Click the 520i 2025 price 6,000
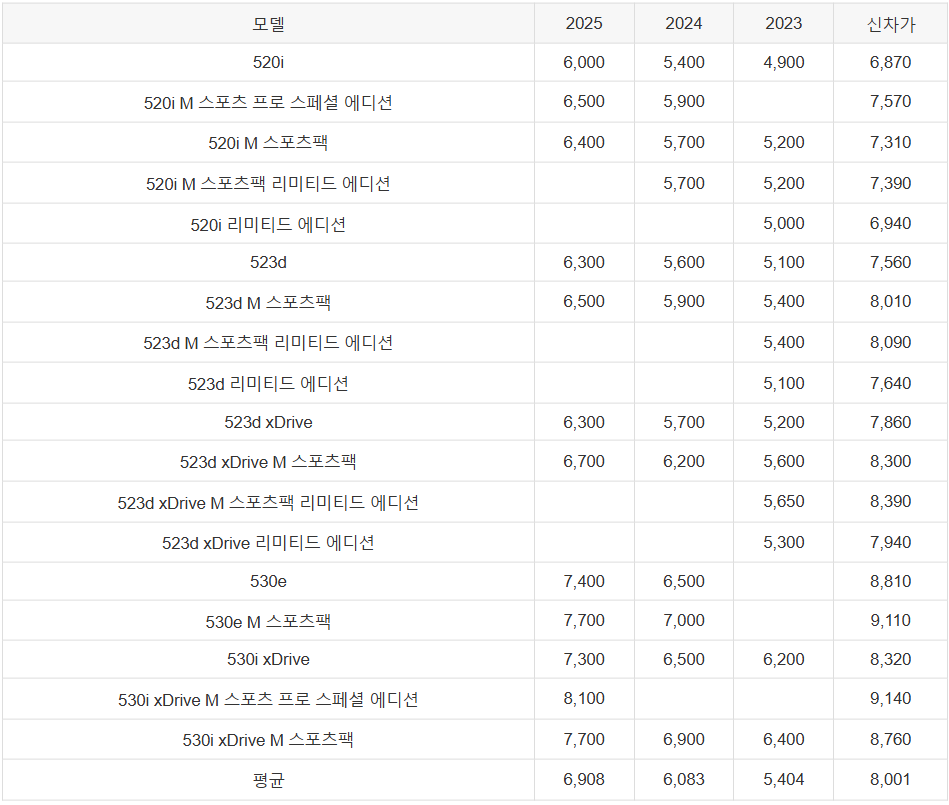 (x=584, y=62)
